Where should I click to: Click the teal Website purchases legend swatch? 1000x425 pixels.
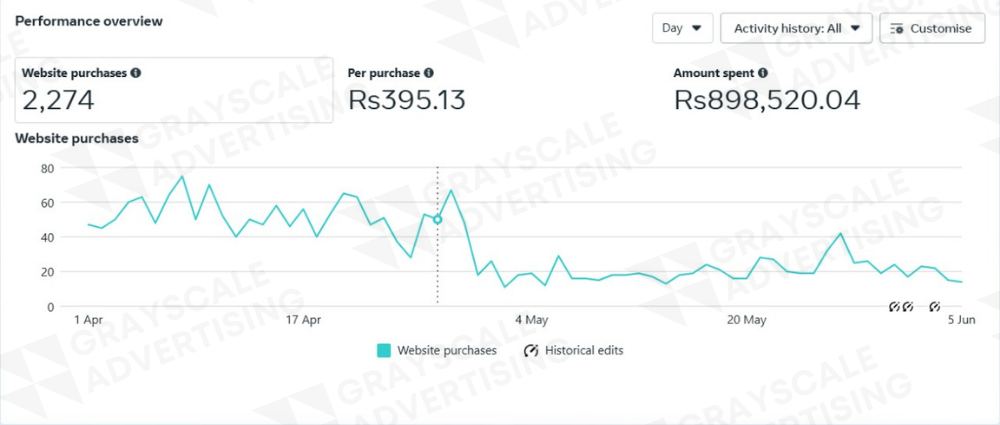coord(384,351)
